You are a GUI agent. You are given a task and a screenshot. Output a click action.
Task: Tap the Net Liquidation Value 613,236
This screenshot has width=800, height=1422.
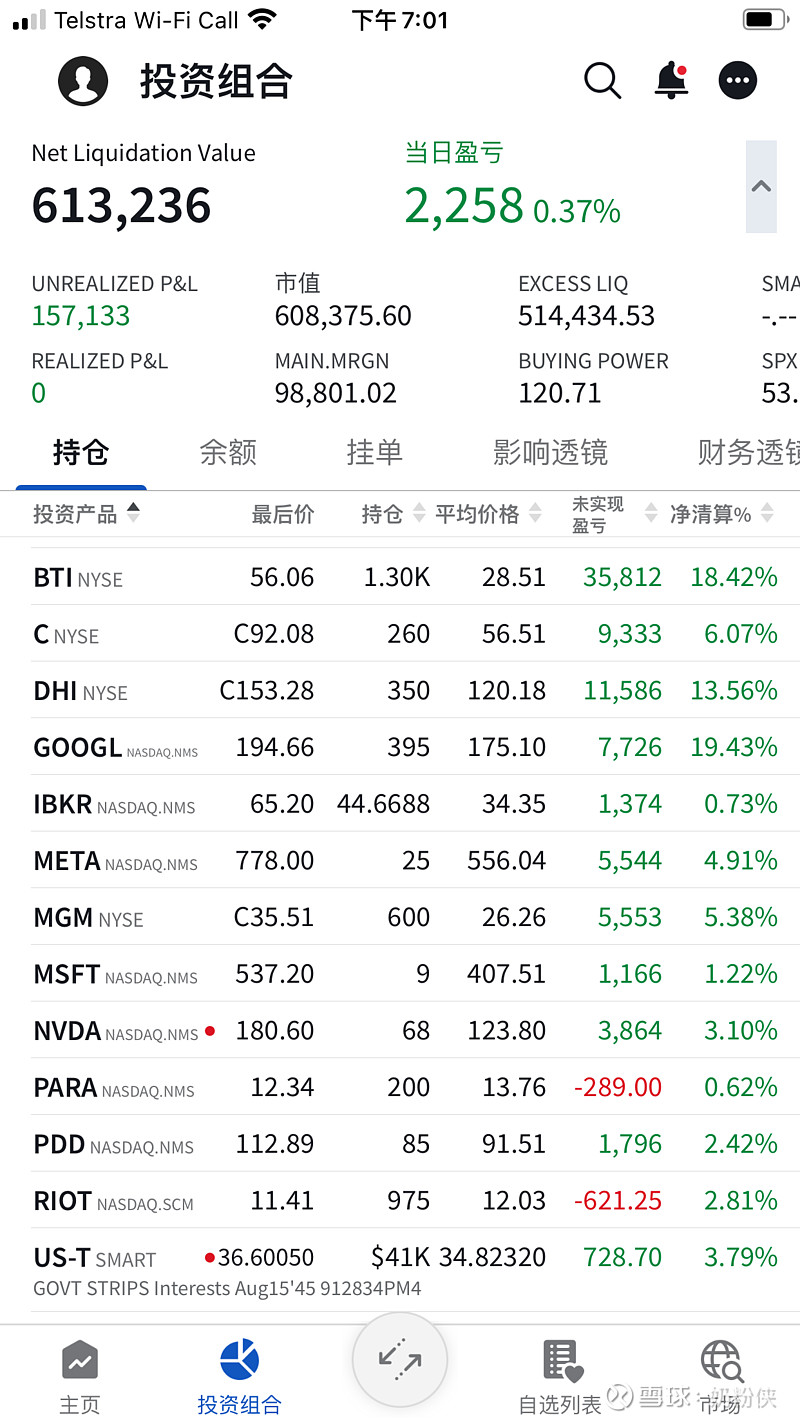[x=122, y=206]
